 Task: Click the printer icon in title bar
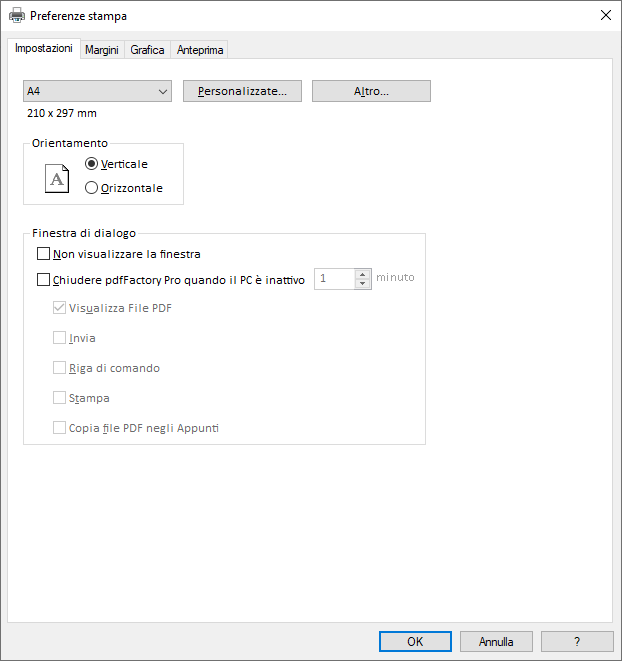17,16
